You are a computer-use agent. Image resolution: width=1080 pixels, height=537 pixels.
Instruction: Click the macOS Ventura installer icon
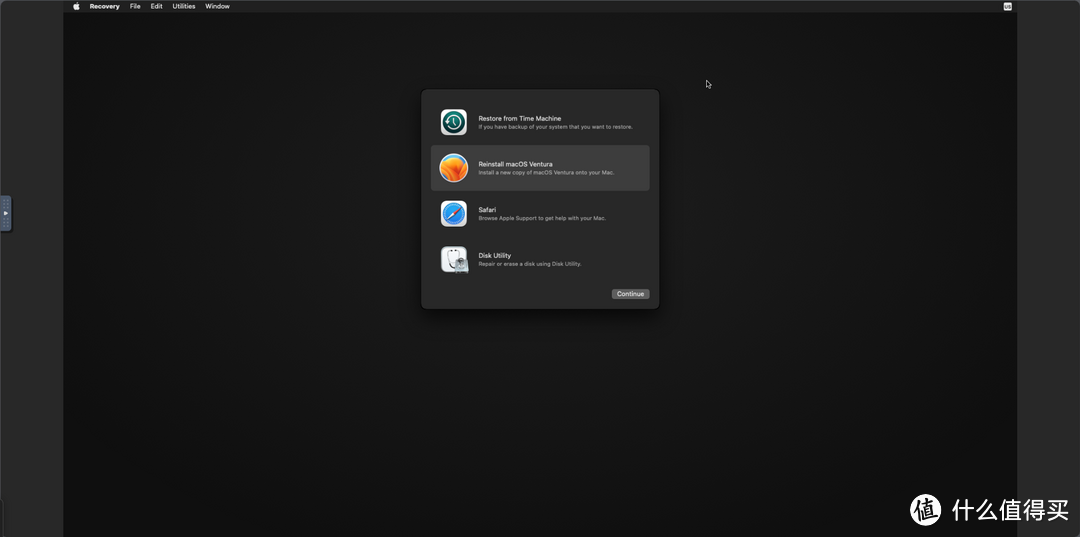pos(454,168)
